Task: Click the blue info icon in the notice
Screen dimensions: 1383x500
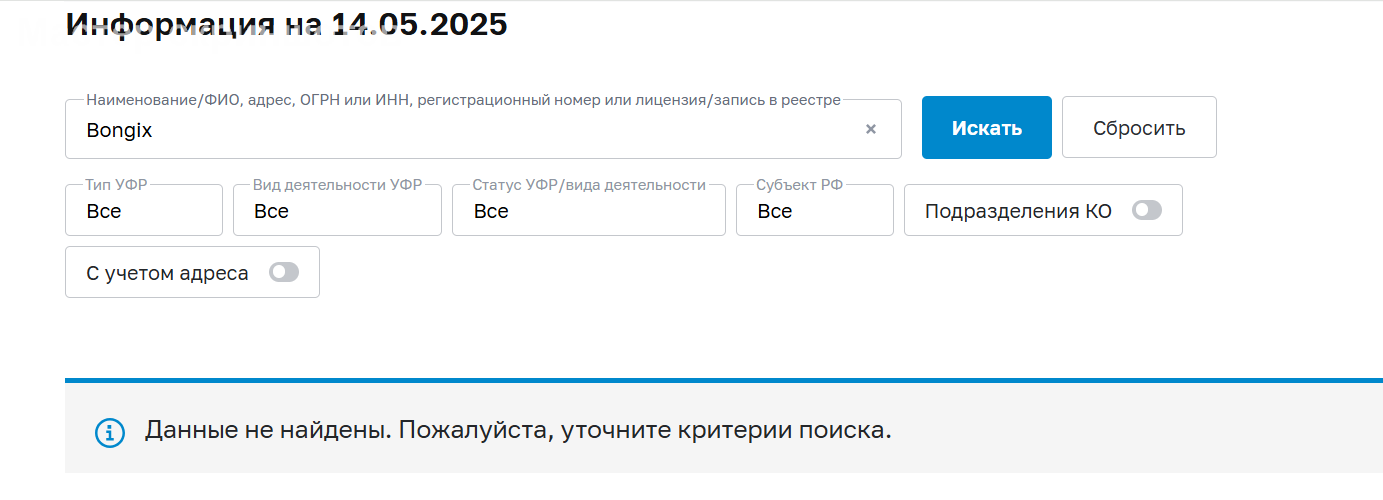Action: pos(110,432)
